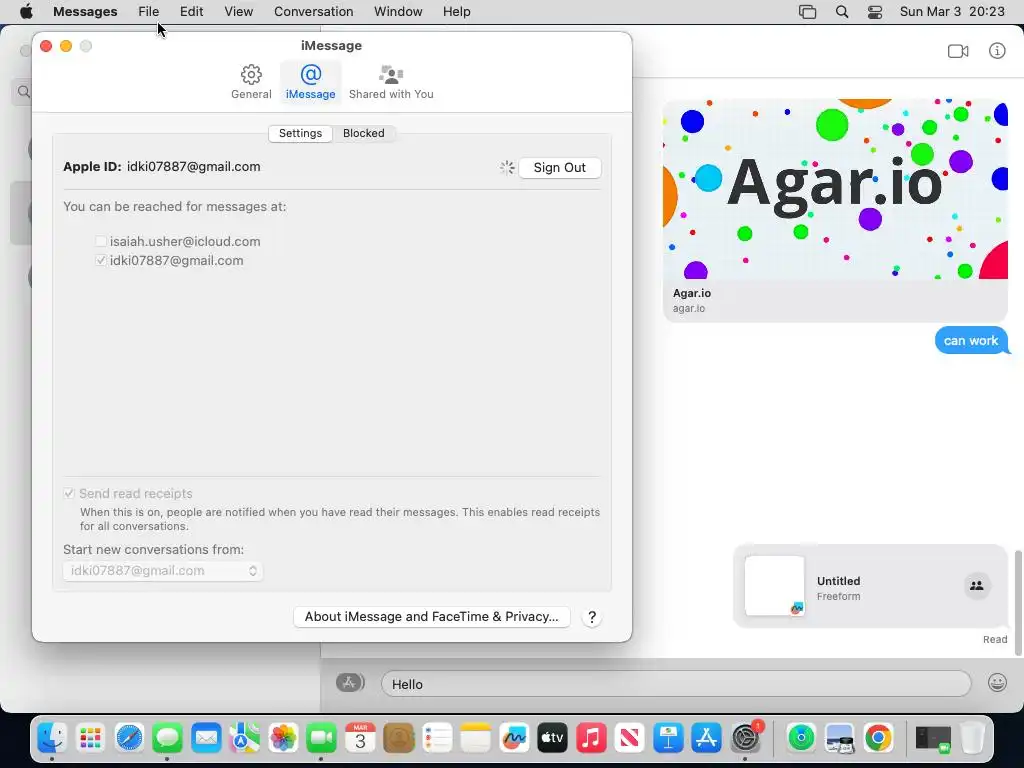Switch to the Blocked tab
Viewport: 1024px width, 768px height.
tap(364, 133)
